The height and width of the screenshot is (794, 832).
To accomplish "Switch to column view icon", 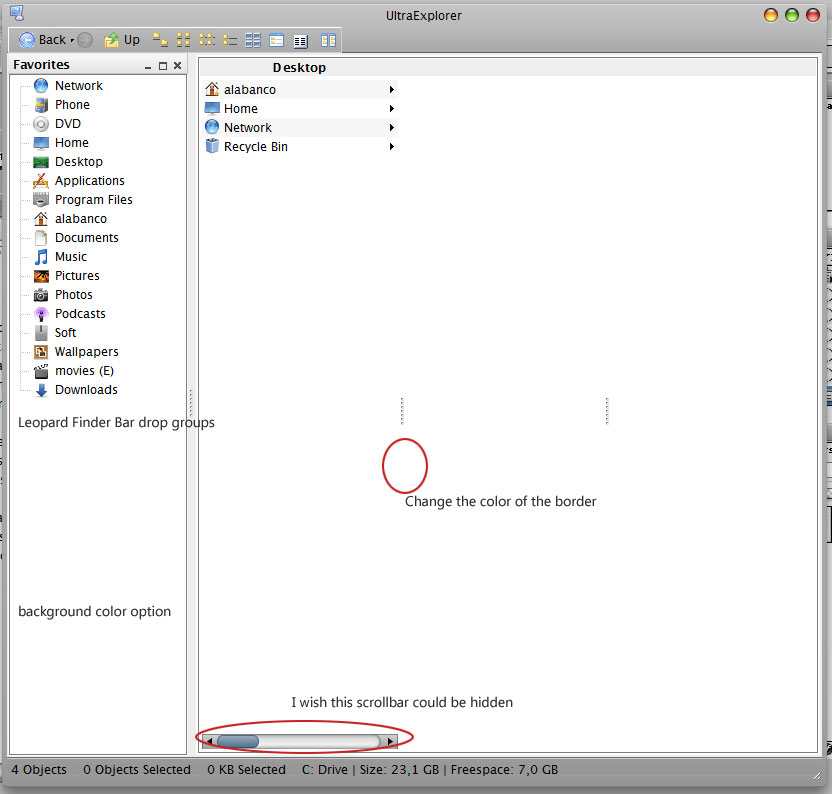I will click(x=328, y=40).
